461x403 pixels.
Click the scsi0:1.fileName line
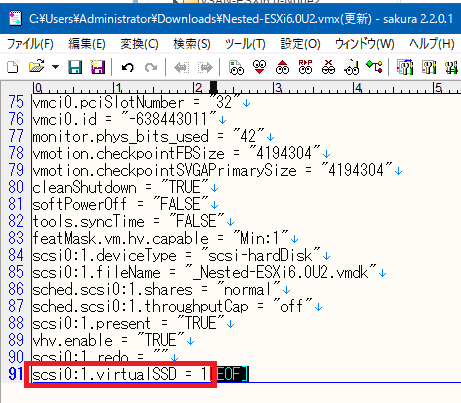coord(205,272)
